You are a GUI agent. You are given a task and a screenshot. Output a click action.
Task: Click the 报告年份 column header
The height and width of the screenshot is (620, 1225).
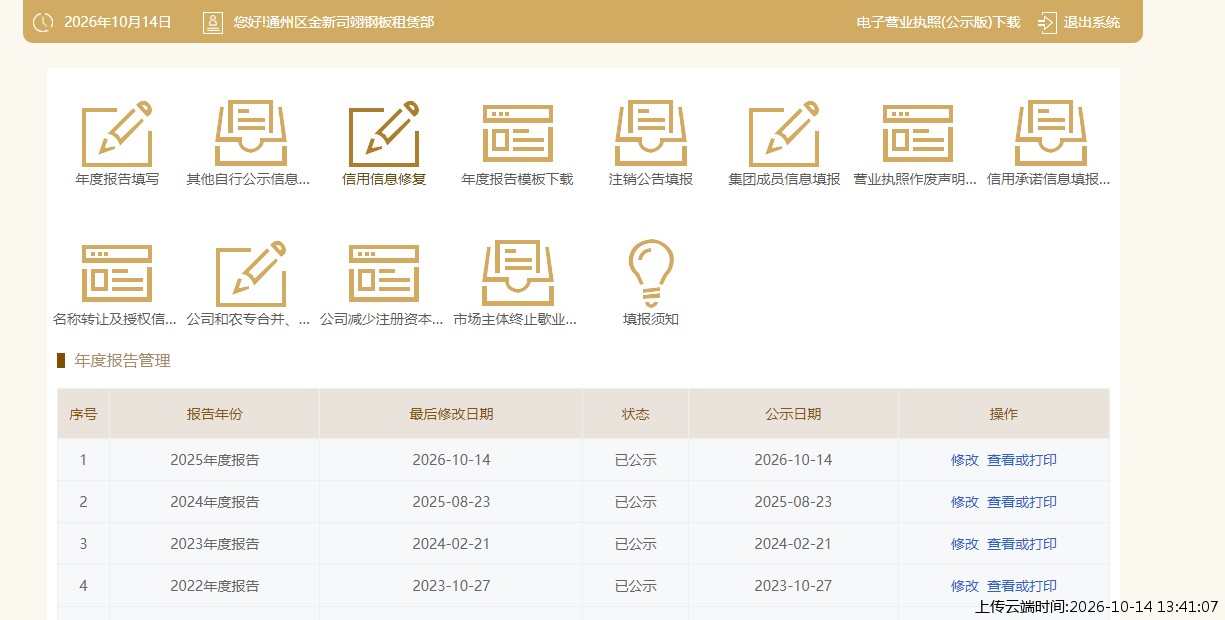coord(214,414)
